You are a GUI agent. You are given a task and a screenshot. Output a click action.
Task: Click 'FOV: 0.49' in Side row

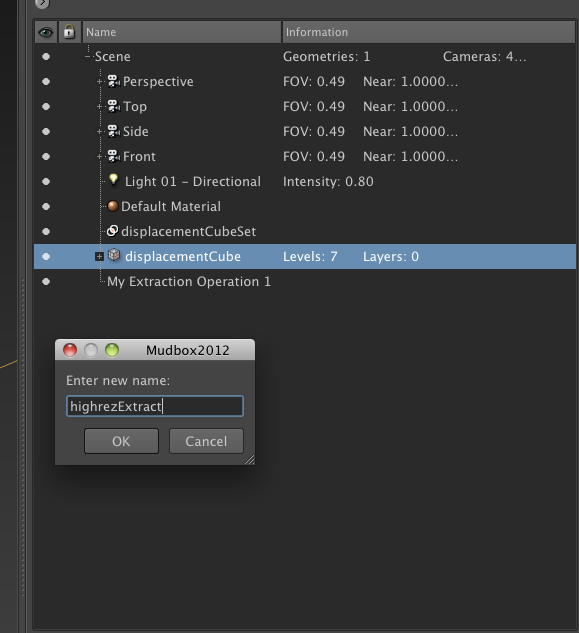314,132
